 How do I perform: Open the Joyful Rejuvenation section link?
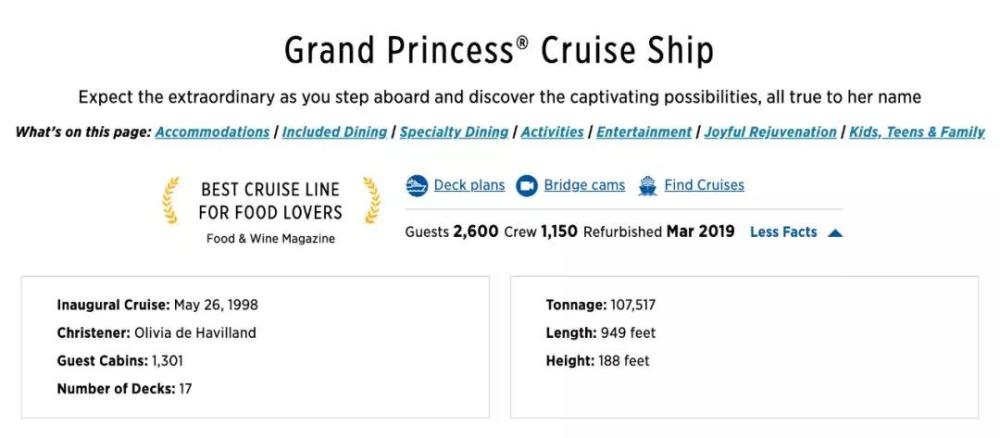(x=770, y=132)
